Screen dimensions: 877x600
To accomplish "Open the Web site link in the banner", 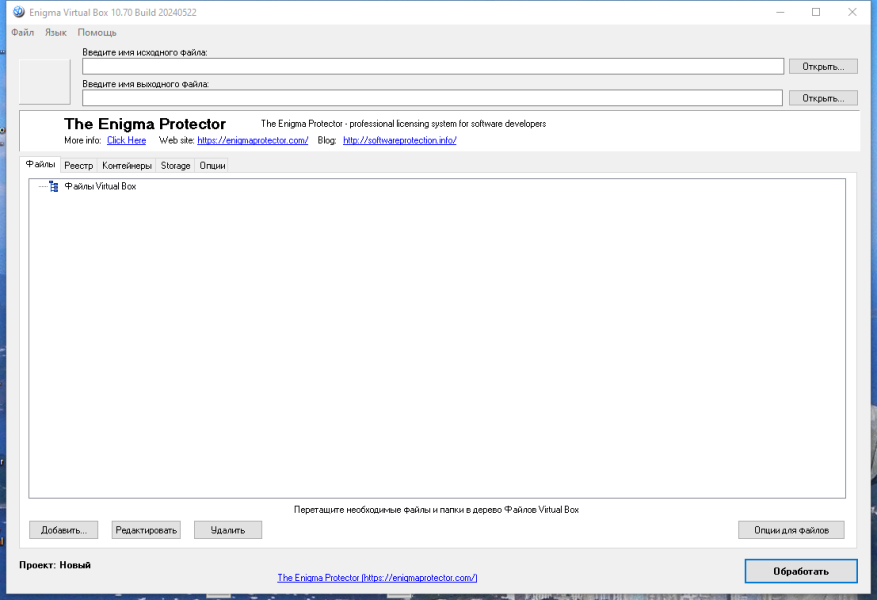I will (253, 140).
